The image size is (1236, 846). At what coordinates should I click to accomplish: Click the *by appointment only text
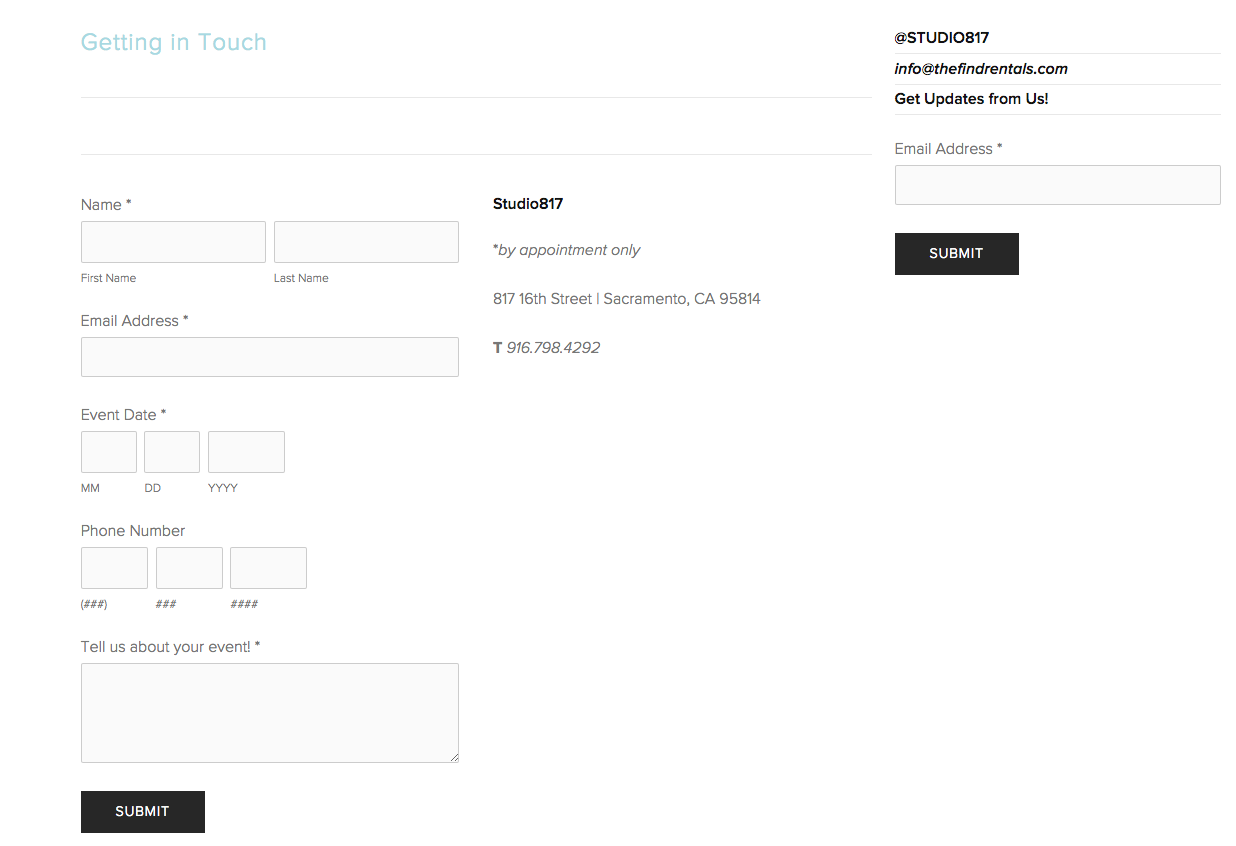point(567,250)
